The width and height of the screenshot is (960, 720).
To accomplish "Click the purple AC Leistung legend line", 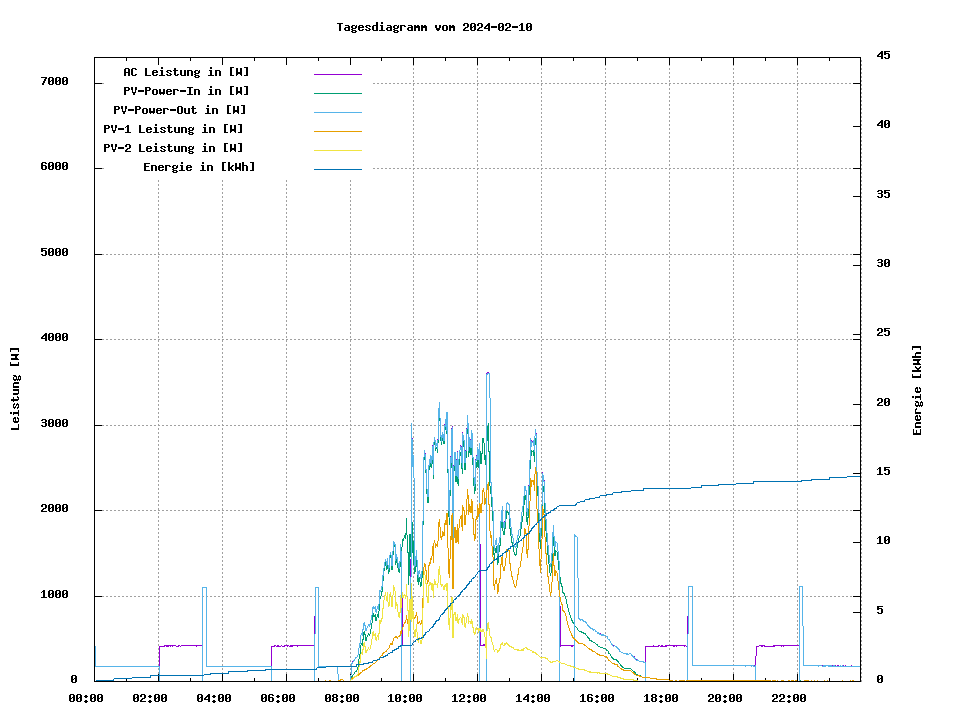I will (x=337, y=73).
